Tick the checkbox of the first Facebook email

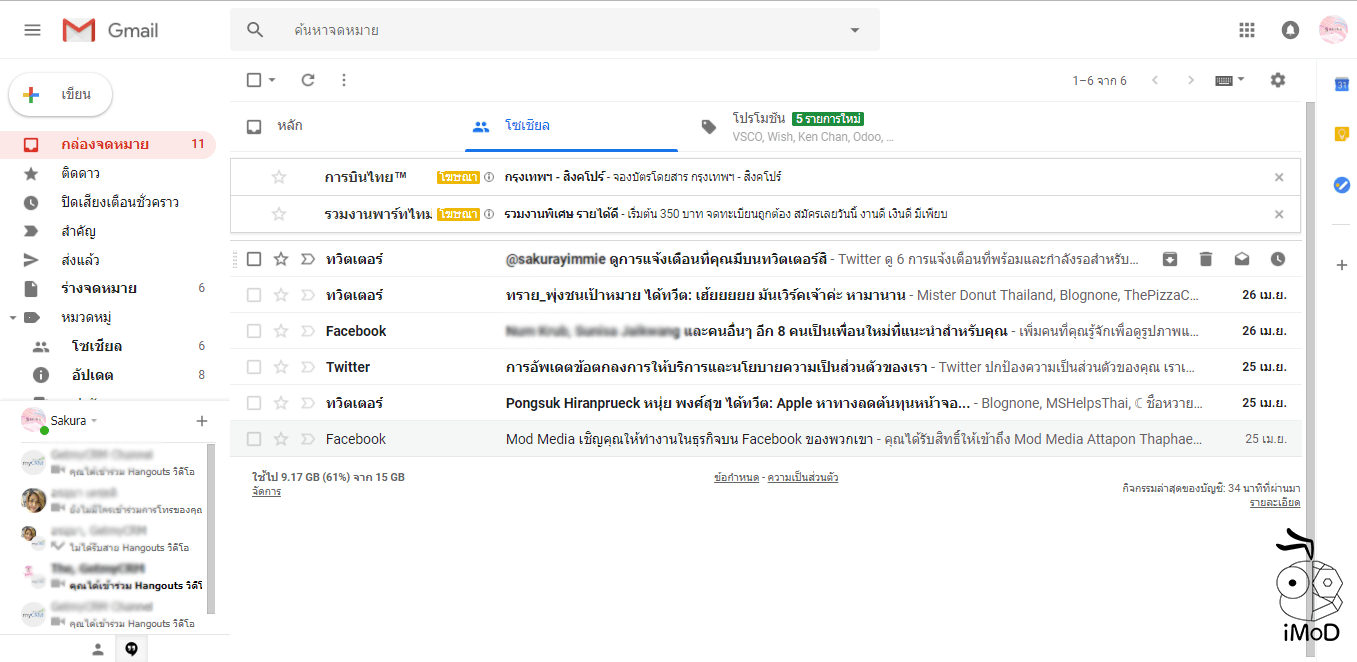tap(254, 331)
